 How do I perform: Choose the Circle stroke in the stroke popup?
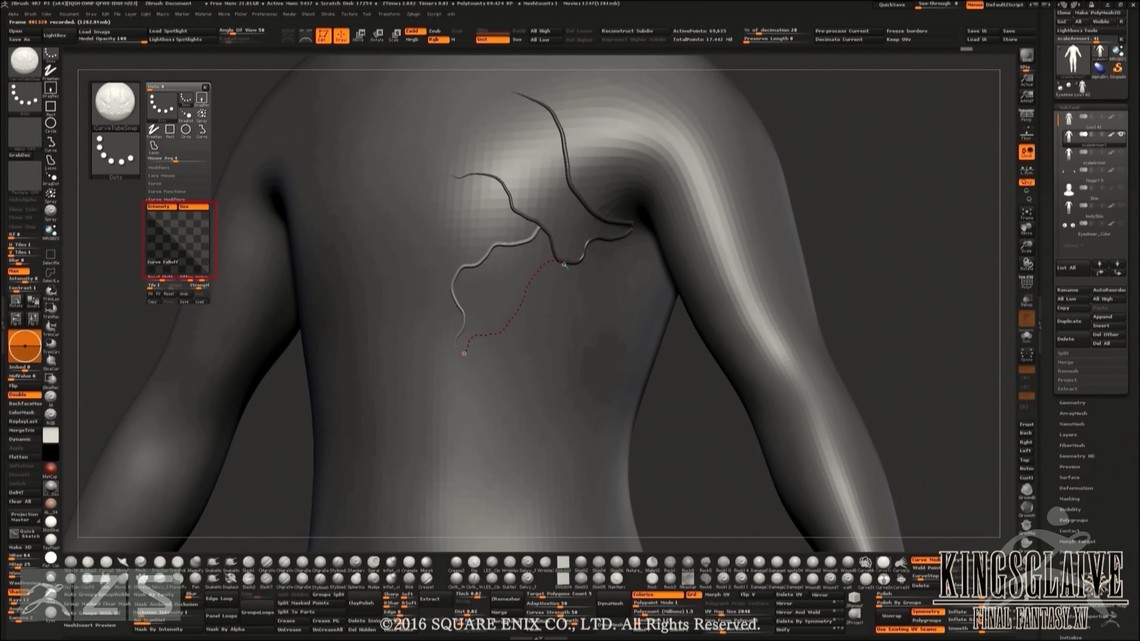pyautogui.click(x=186, y=130)
